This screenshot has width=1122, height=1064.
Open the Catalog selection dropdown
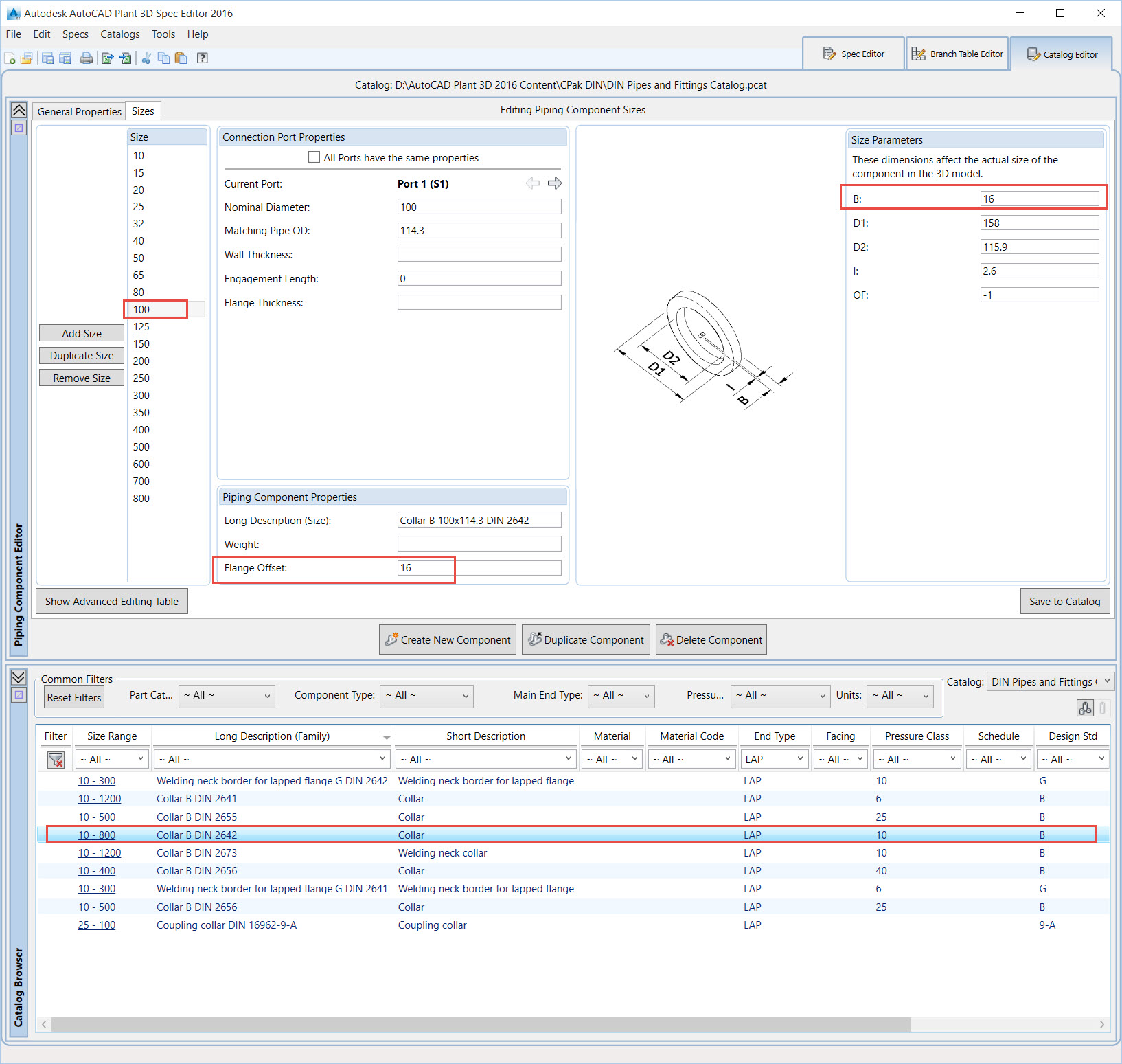pos(1050,682)
